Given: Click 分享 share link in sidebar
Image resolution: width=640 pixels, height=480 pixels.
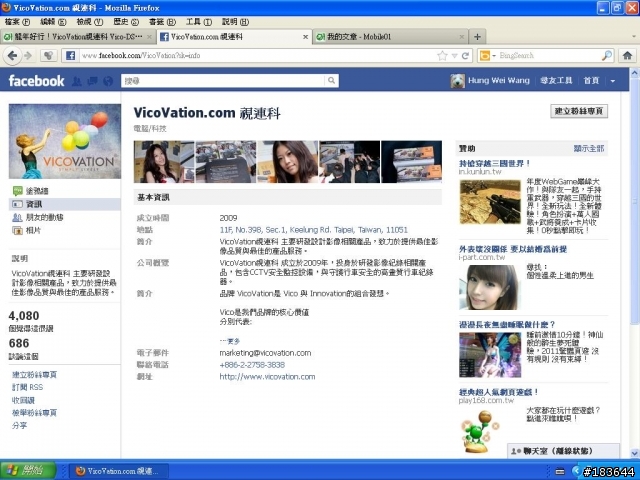Looking at the screenshot, I should pos(19,425).
